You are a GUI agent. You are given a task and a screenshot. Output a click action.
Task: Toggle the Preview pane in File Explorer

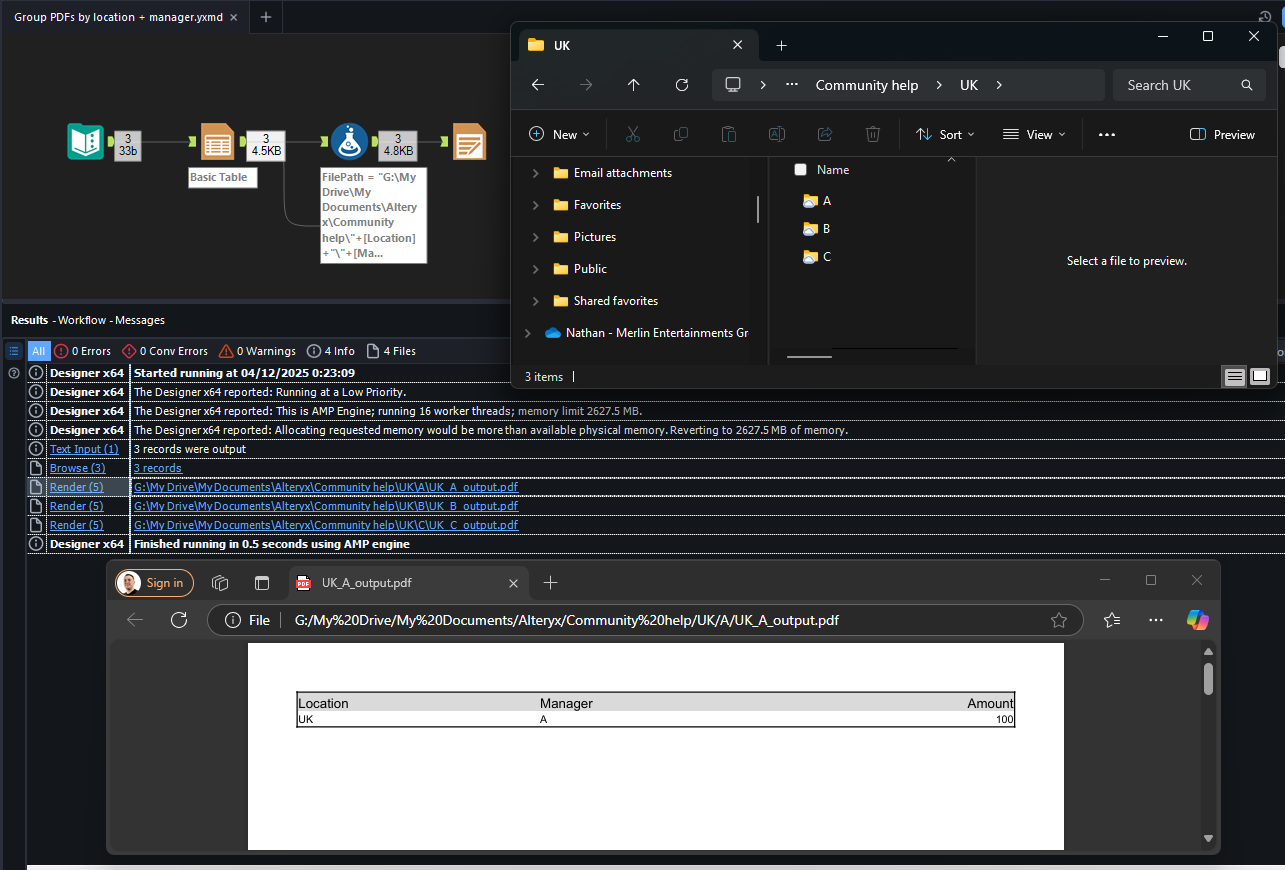pyautogui.click(x=1221, y=134)
